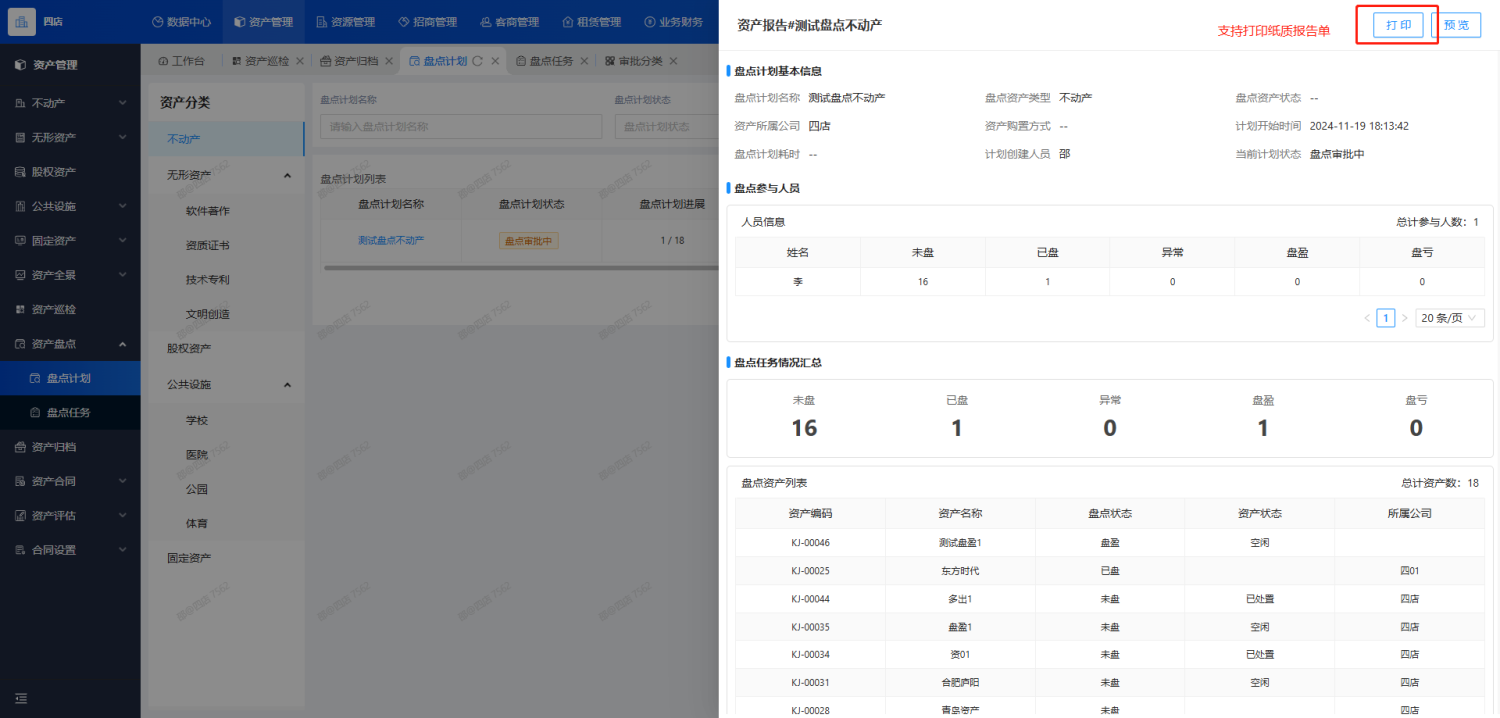
Task: Go to previous page in 人员信息 pagination
Action: click(1367, 318)
